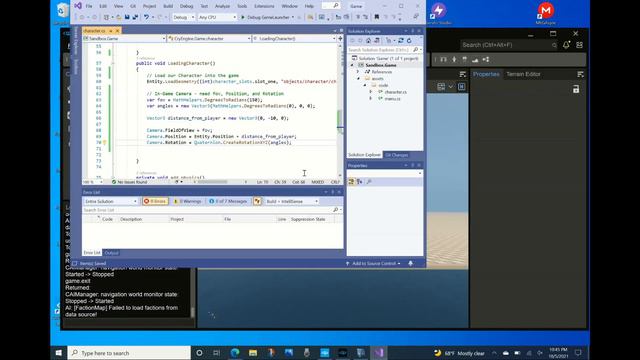Toggle pin on character.cs tab
The height and width of the screenshot is (360, 640).
[x=110, y=31]
